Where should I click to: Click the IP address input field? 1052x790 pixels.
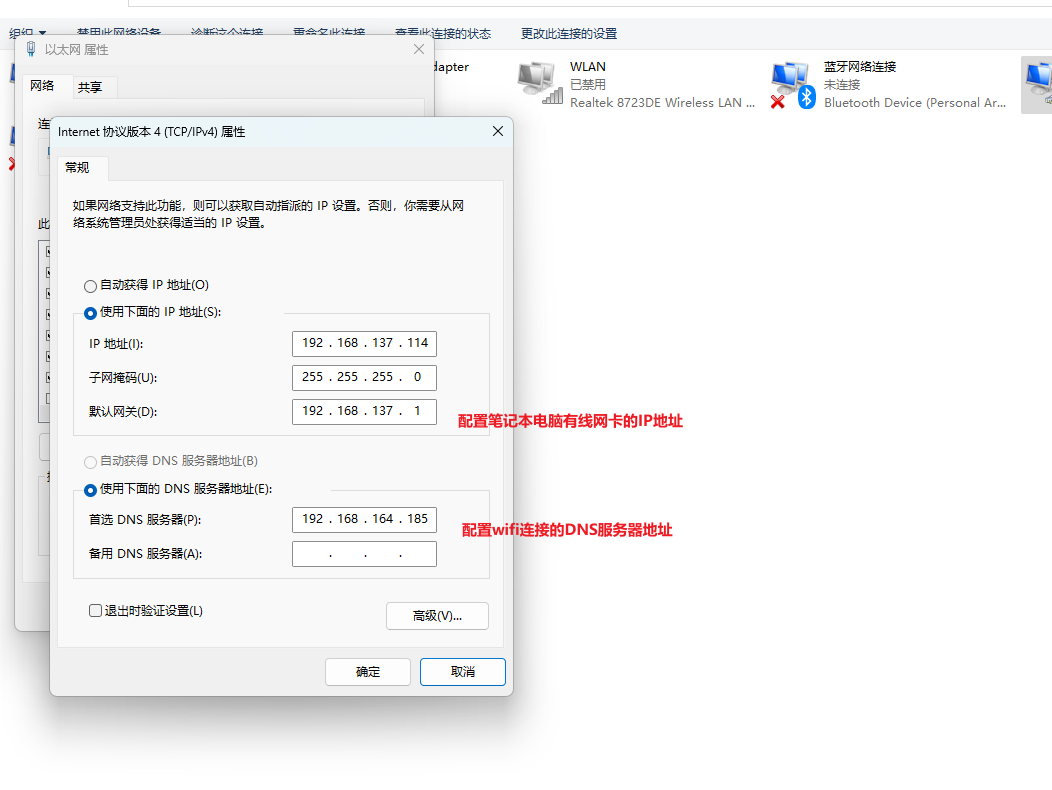364,343
